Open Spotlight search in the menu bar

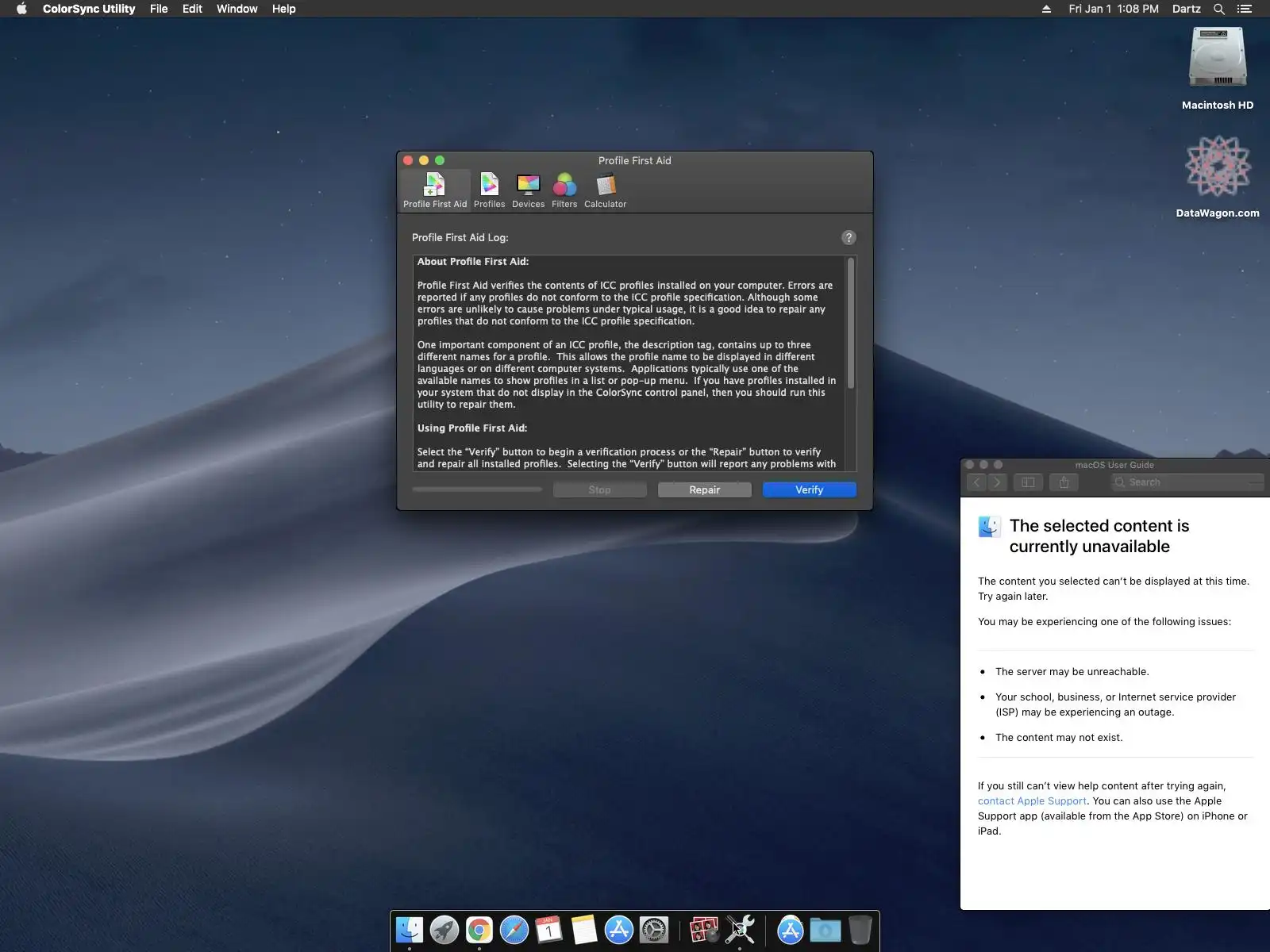pos(1219,9)
